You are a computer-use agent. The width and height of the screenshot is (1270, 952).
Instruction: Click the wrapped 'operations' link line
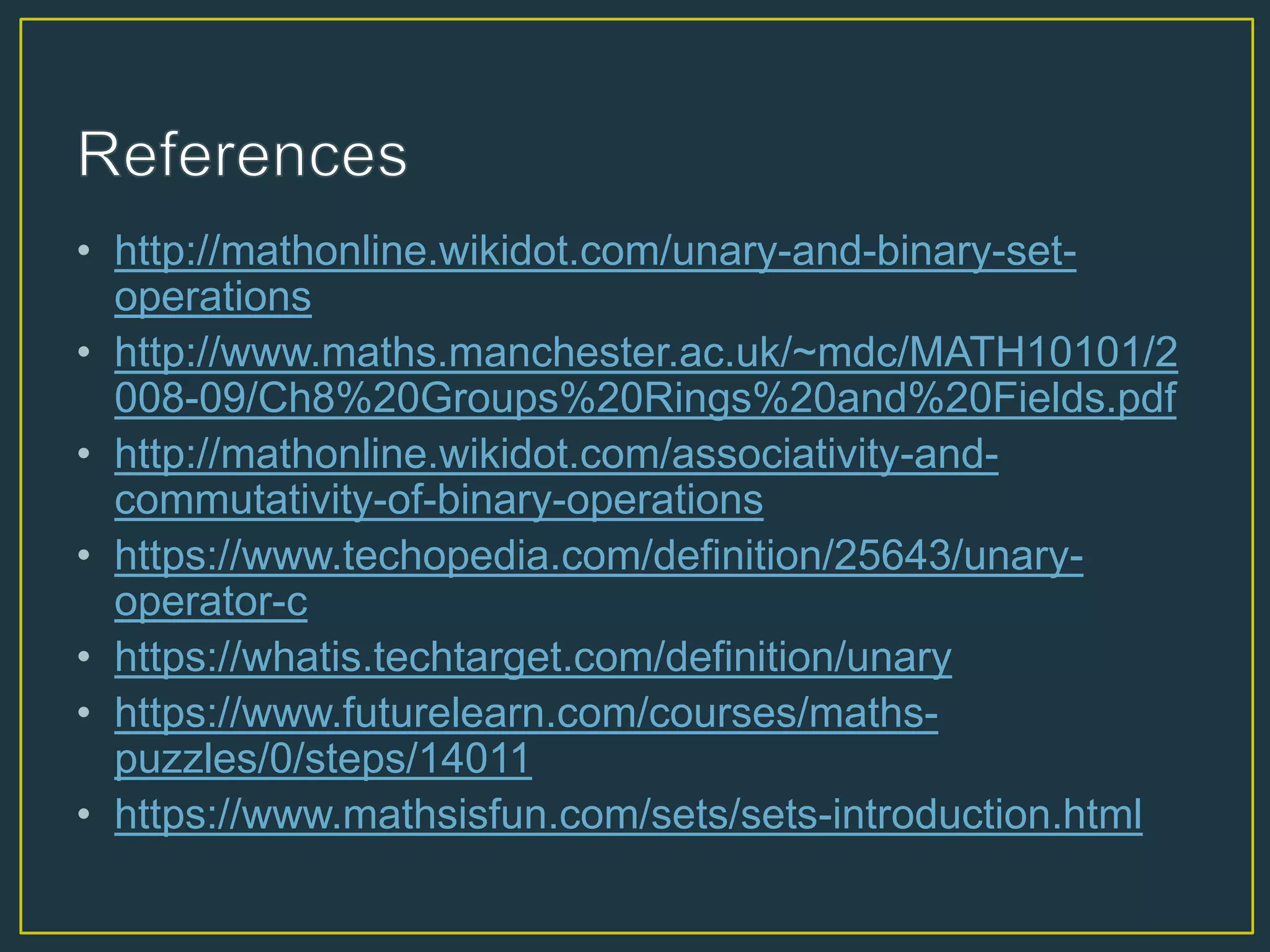(x=213, y=297)
